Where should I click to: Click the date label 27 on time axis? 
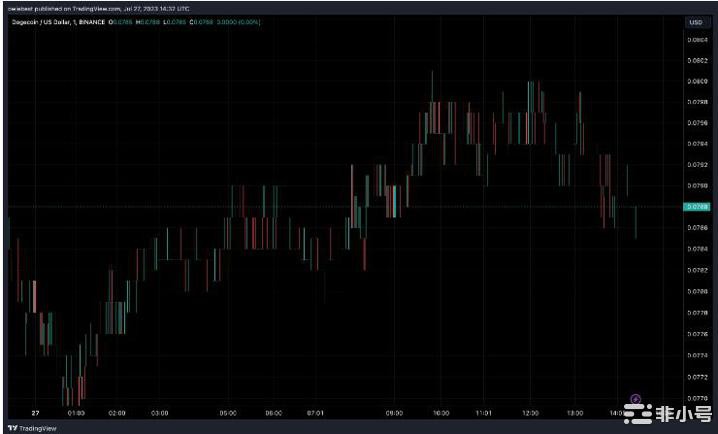pyautogui.click(x=35, y=411)
